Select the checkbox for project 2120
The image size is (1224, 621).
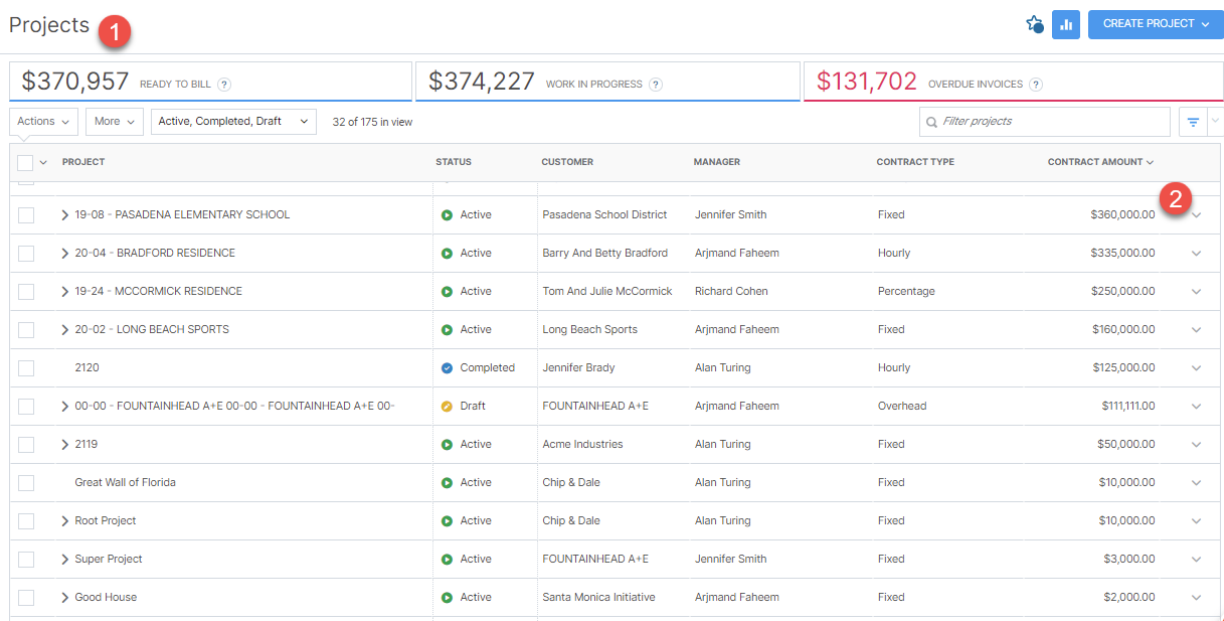[26, 368]
